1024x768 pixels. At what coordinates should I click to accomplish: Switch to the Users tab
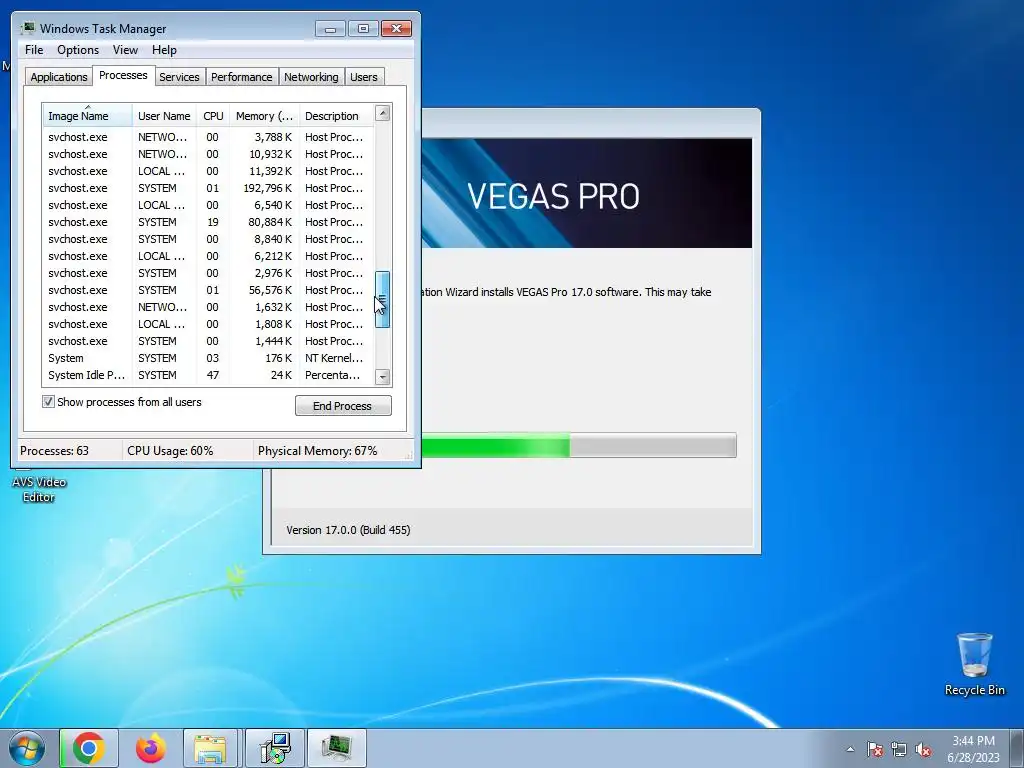tap(363, 77)
